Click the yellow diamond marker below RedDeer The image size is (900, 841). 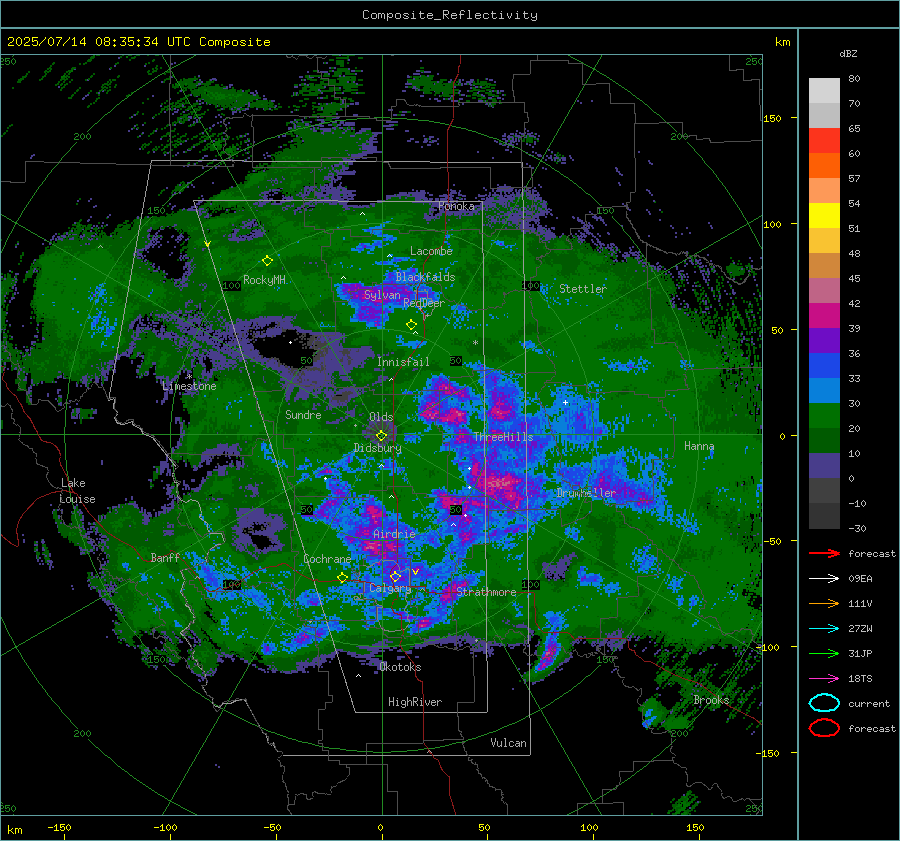[411, 325]
